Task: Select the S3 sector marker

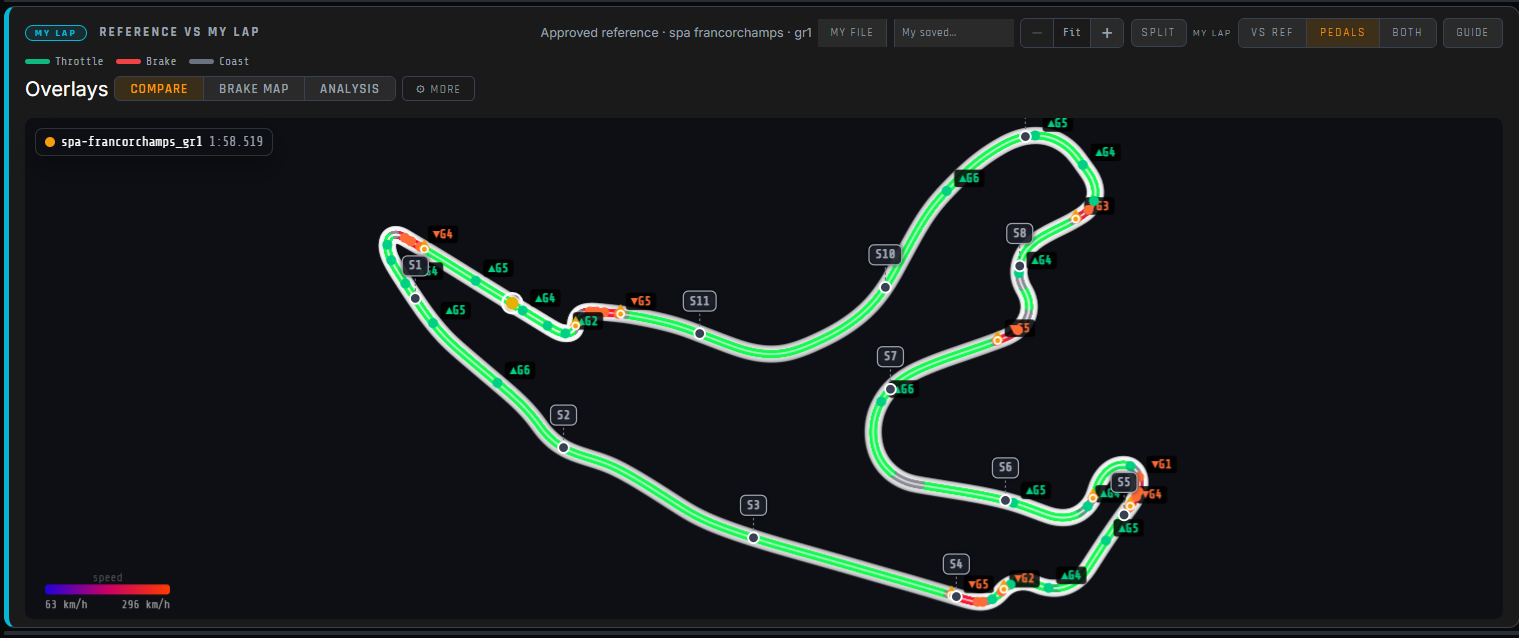Action: click(753, 505)
